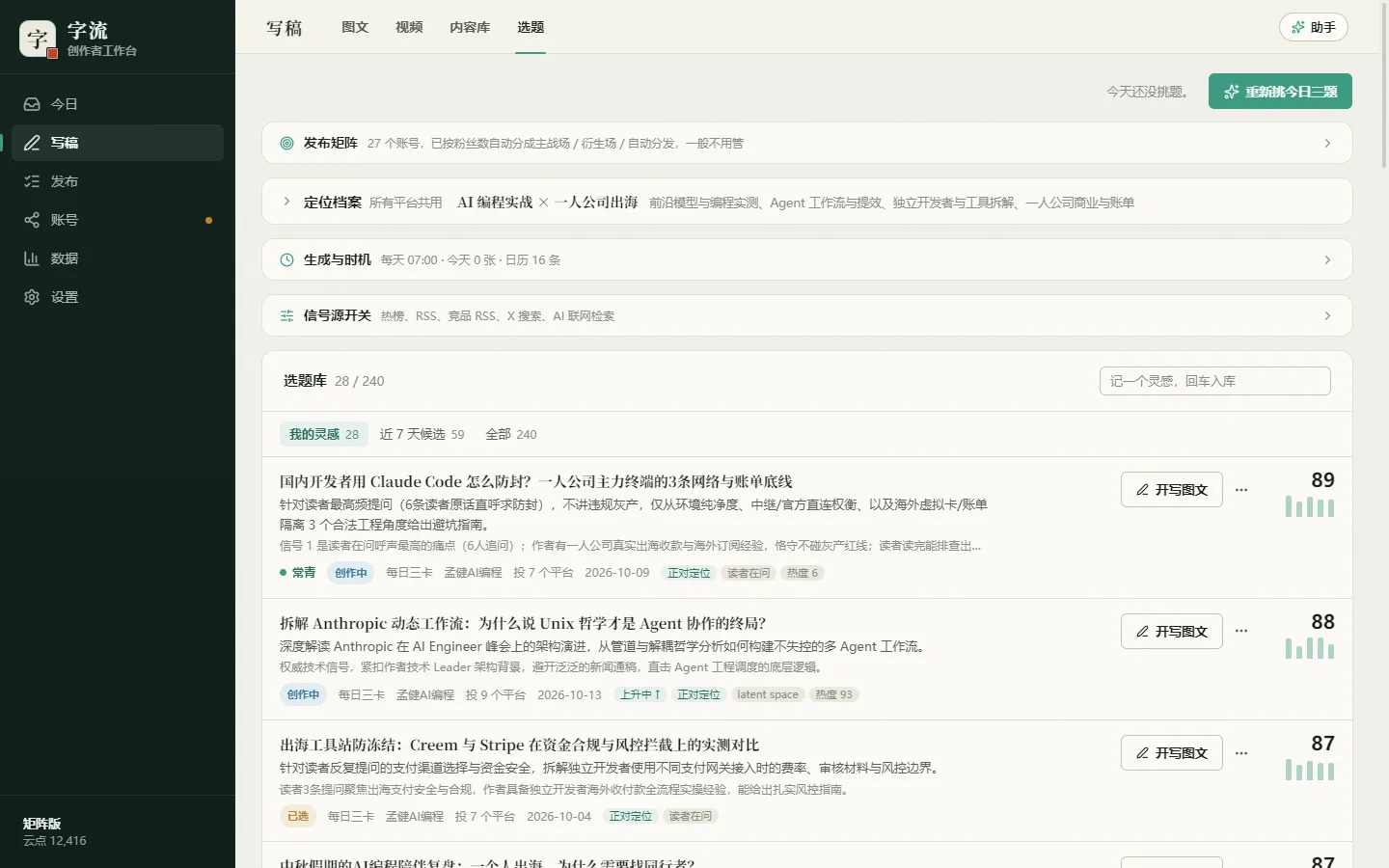Switch to the 视频 tab
This screenshot has height=868, width=1389.
click(409, 27)
